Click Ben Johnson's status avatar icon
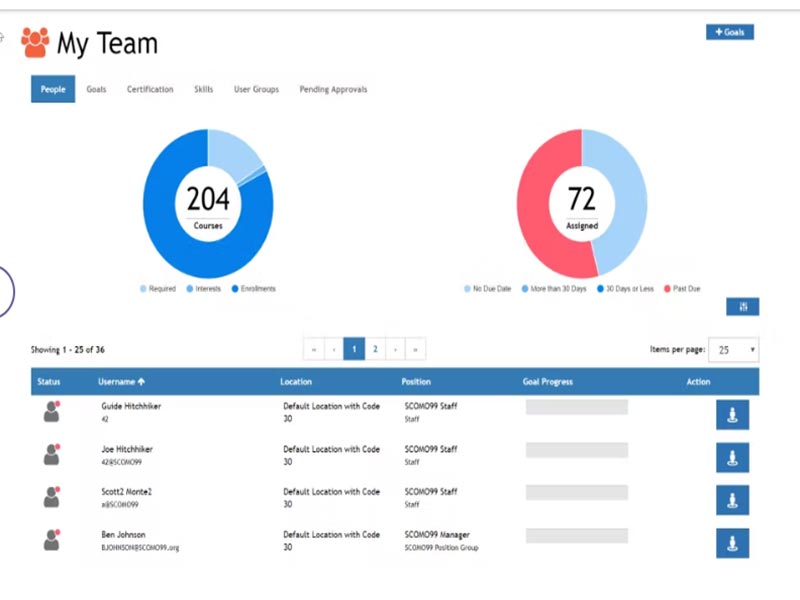This screenshot has height=600, width=800. coord(51,540)
